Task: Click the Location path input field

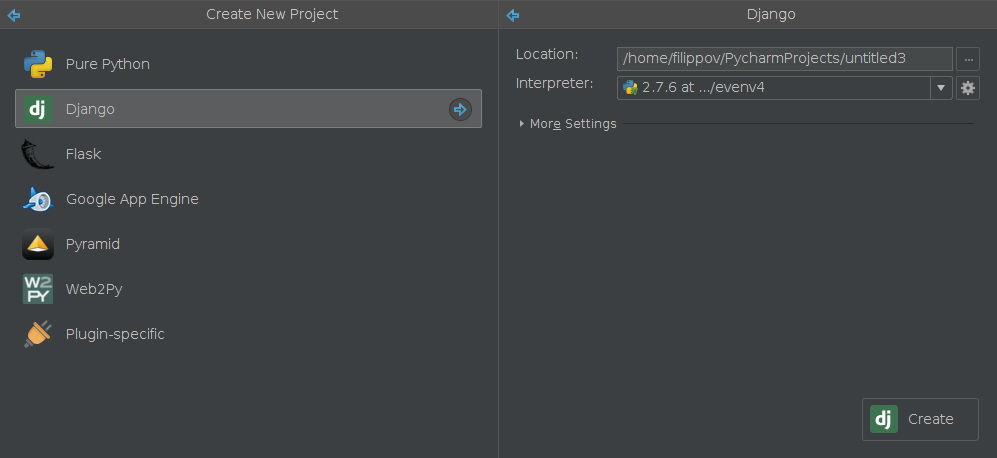Action: (785, 59)
